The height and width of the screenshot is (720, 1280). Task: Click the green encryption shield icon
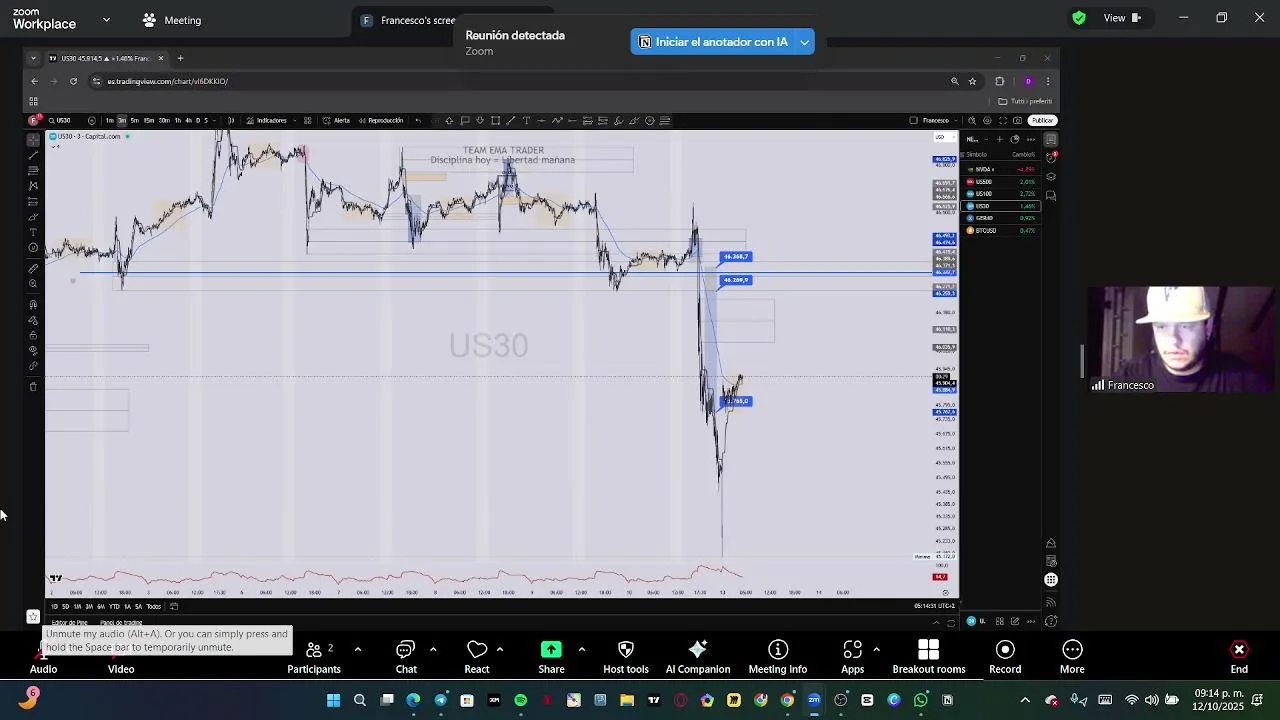tap(1079, 18)
